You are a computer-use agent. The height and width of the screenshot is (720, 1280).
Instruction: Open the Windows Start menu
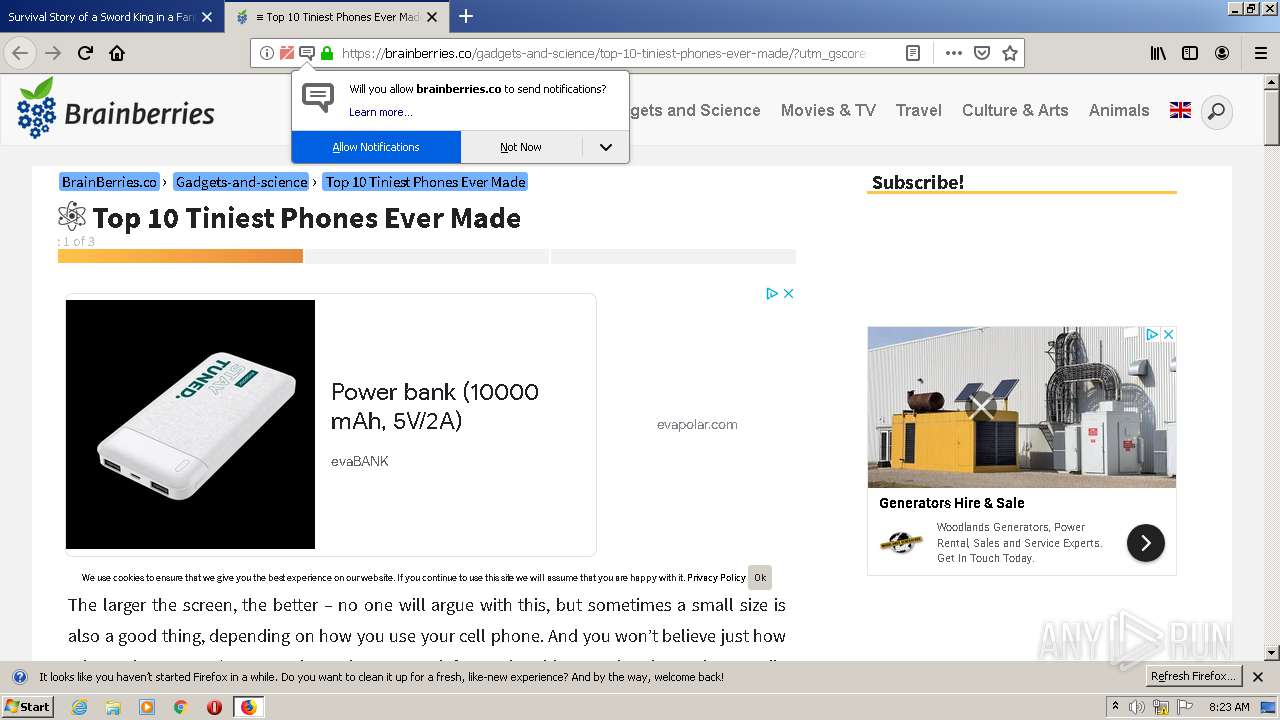[27, 707]
